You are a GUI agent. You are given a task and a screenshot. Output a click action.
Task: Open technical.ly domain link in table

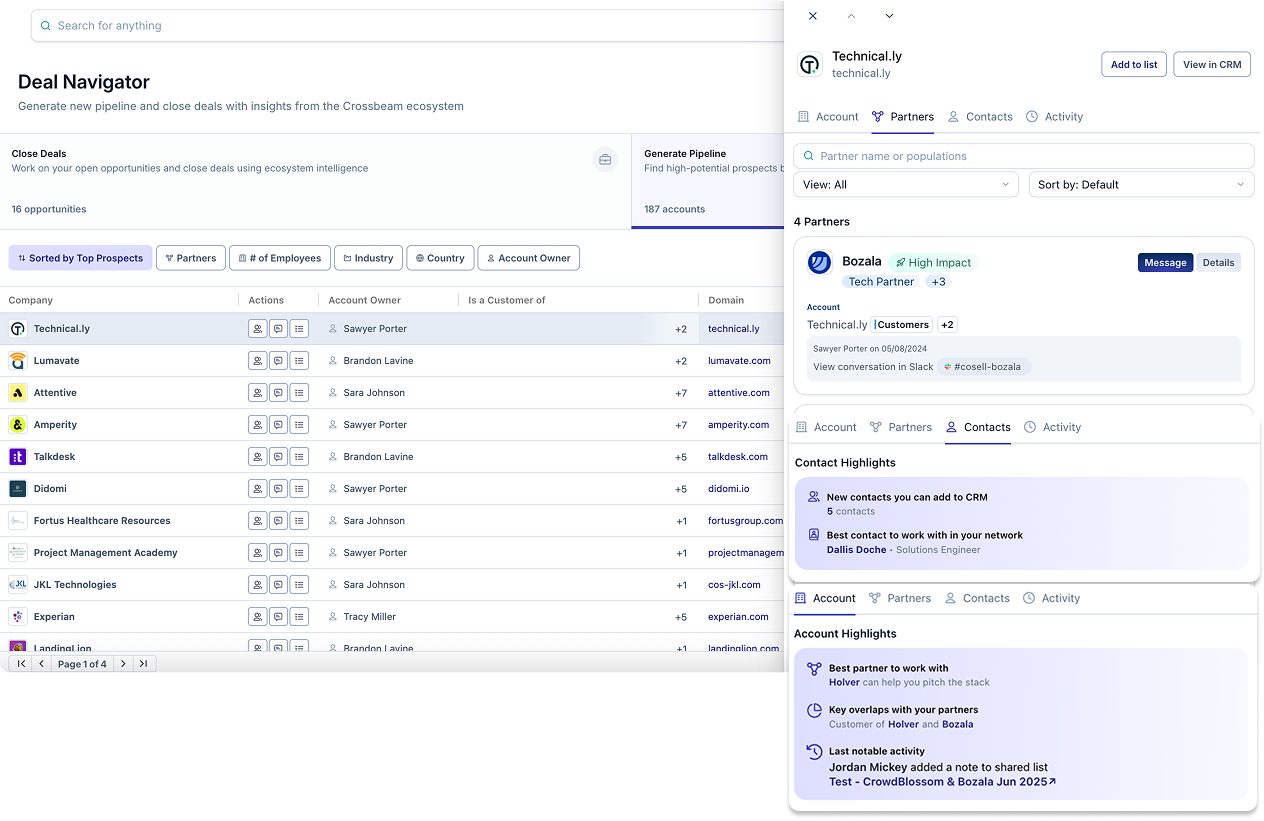click(733, 329)
